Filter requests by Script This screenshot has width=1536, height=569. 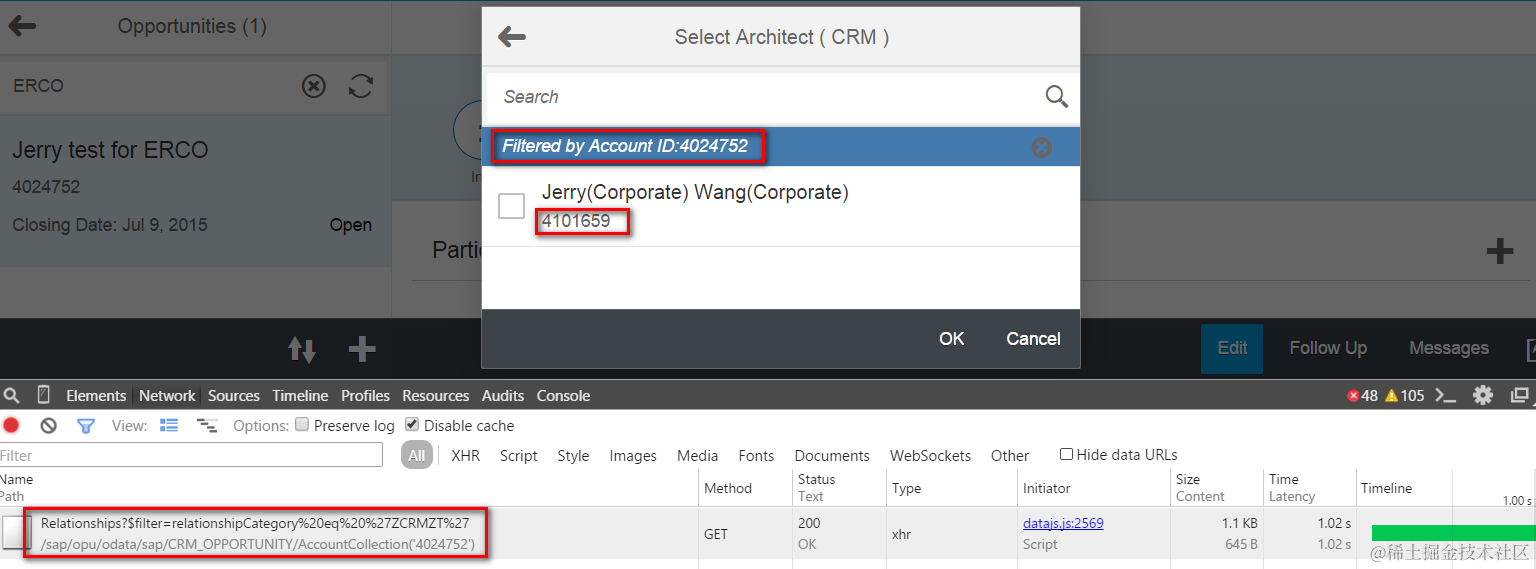click(519, 455)
